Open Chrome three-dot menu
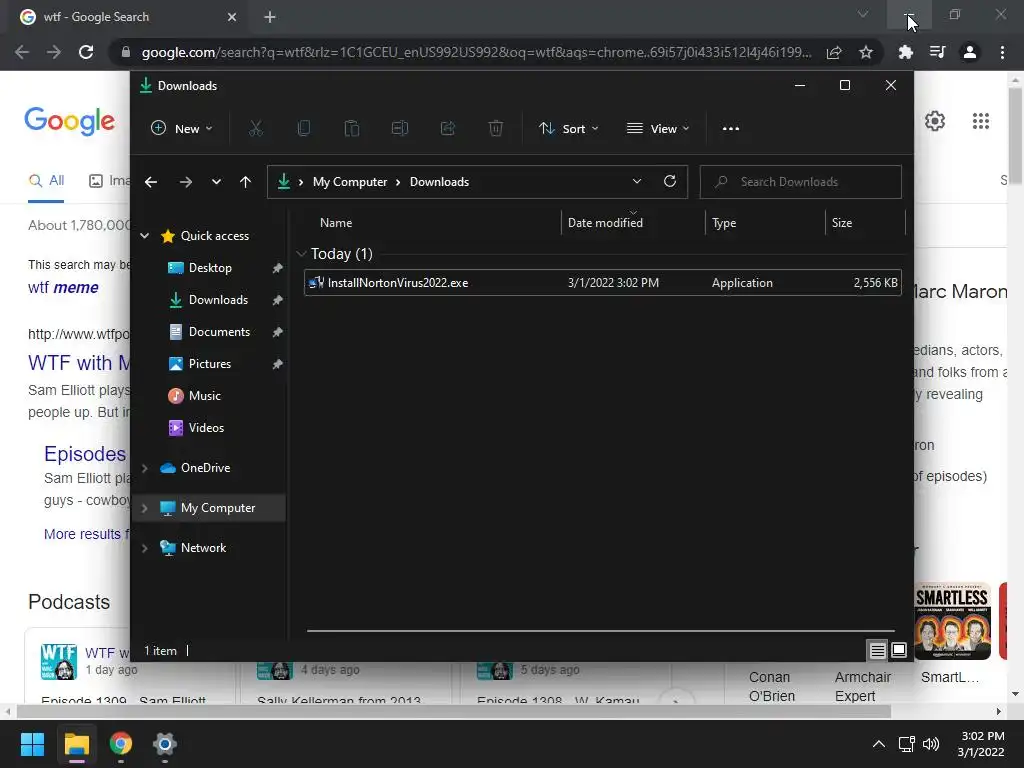This screenshot has width=1024, height=768. pyautogui.click(x=1002, y=52)
